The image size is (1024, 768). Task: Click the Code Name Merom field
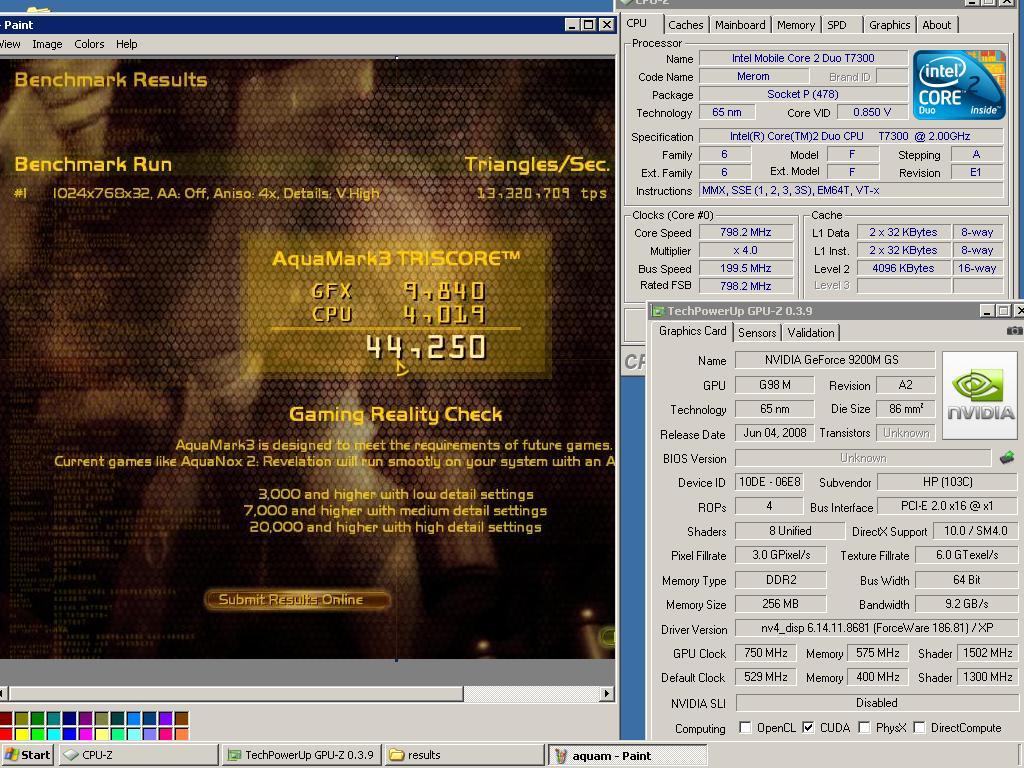pos(753,76)
